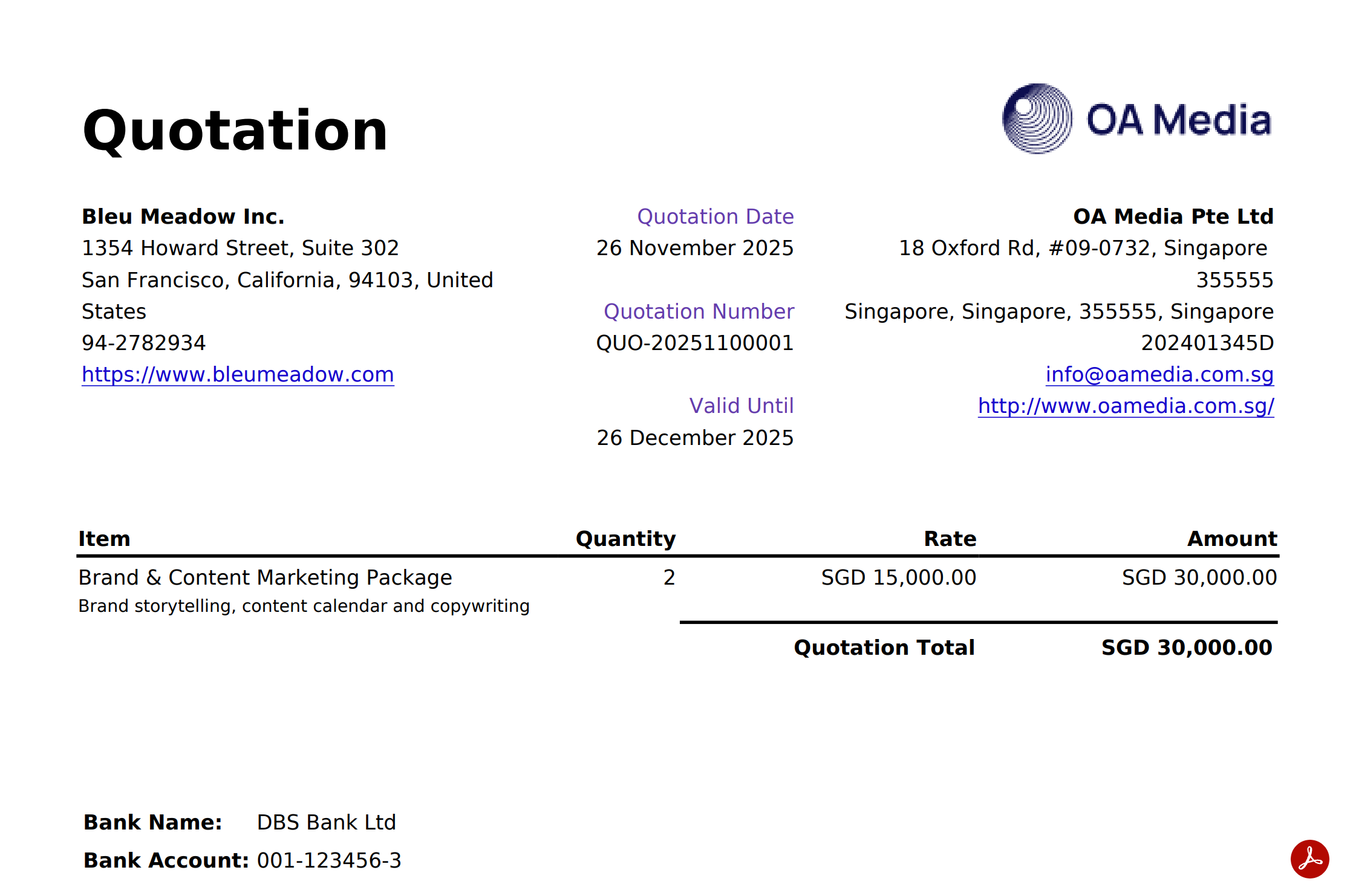
Task: Click the Bleu Meadow Inc. company name
Action: click(183, 216)
